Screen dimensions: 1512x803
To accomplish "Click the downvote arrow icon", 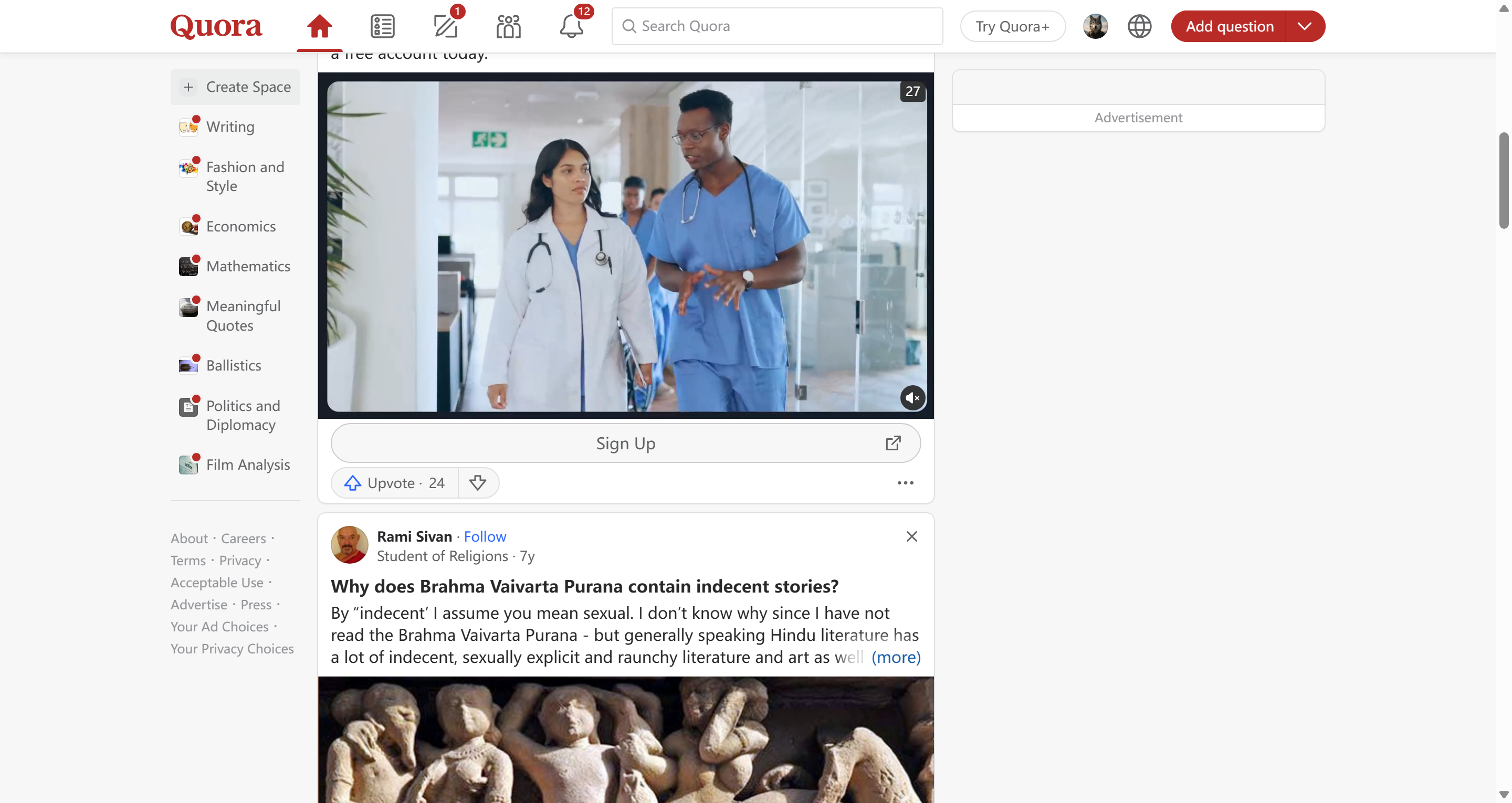I will click(x=478, y=482).
